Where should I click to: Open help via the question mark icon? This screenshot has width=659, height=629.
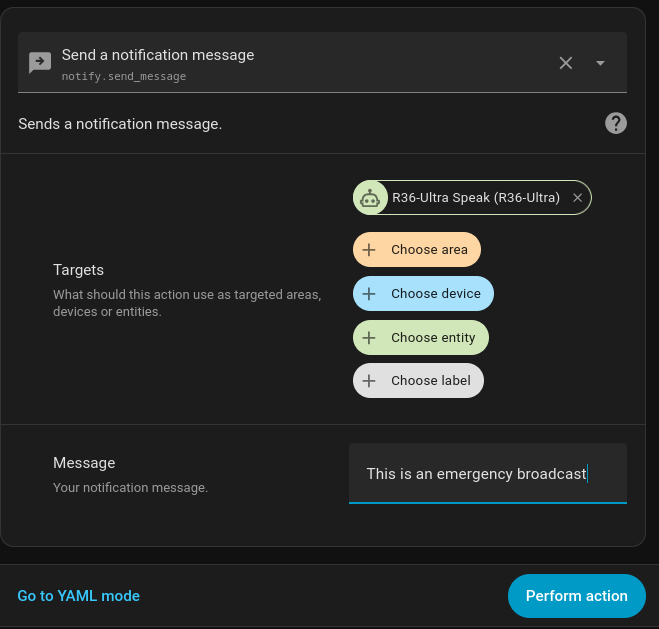tap(616, 123)
